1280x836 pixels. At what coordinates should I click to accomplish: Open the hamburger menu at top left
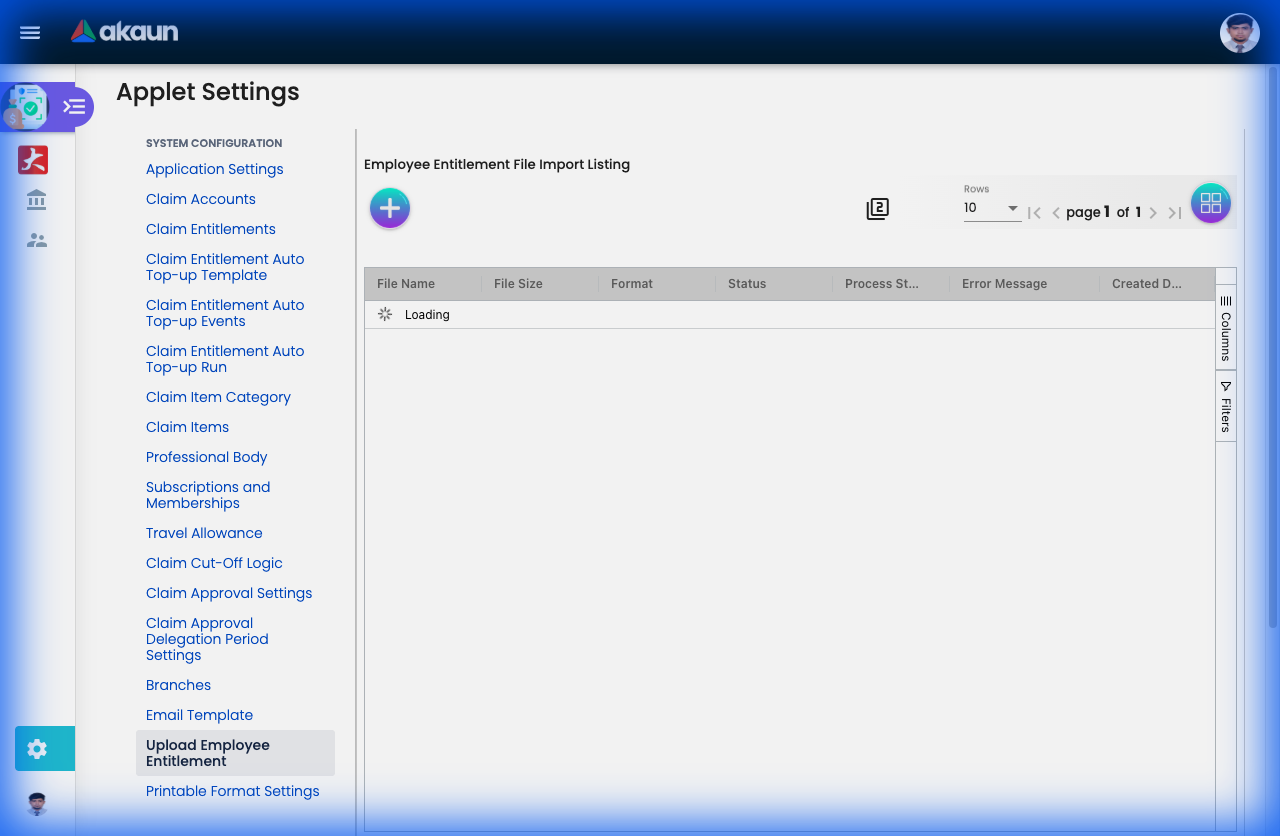click(29, 32)
